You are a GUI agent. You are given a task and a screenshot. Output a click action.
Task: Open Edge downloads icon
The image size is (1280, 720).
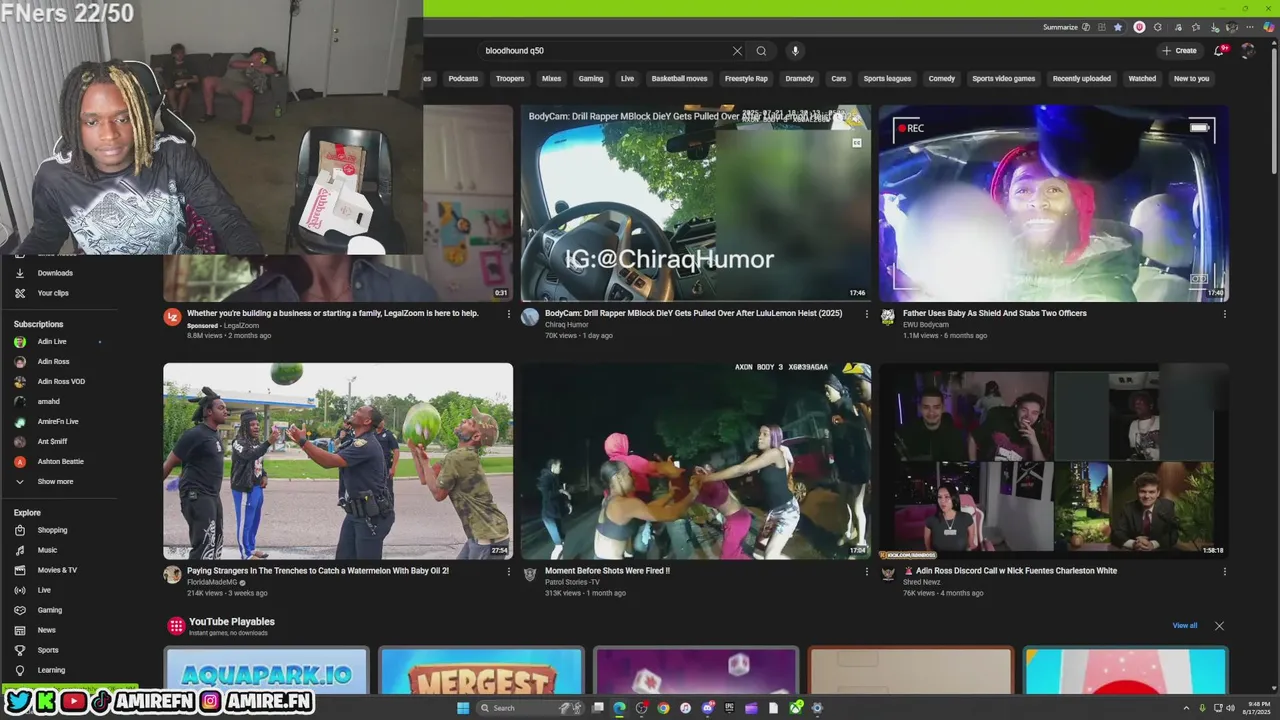[1214, 27]
